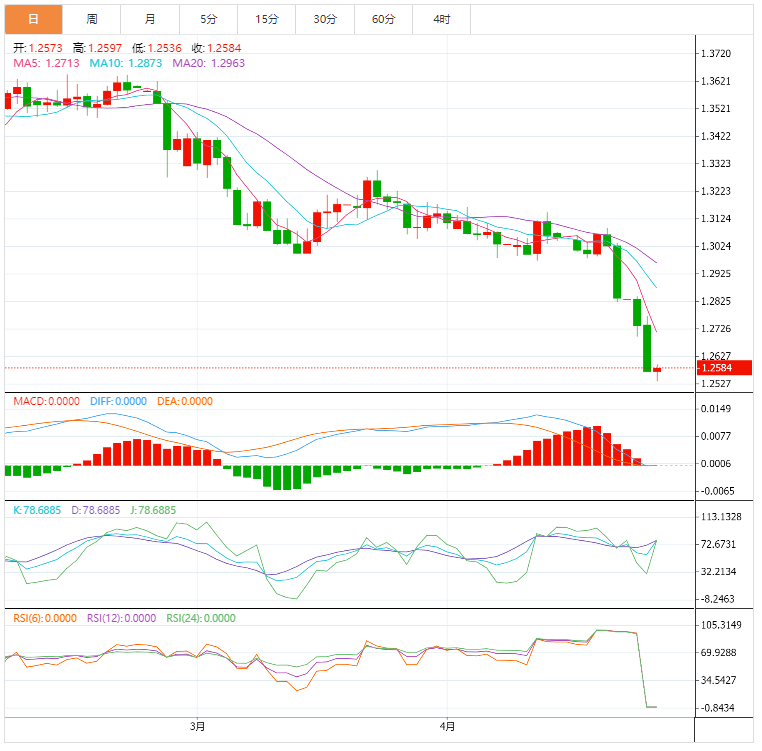Click the 72.6731 KDJ axis value
762x751 pixels.
point(718,544)
